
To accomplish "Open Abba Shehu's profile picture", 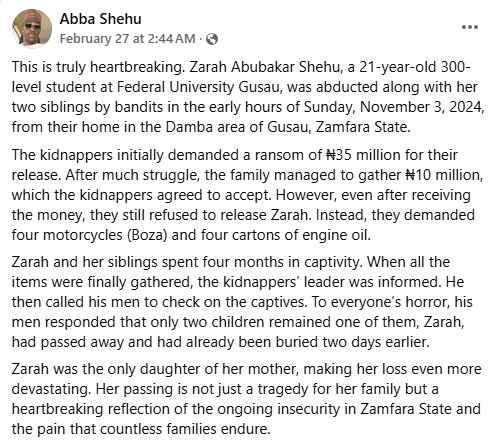I will (32, 28).
